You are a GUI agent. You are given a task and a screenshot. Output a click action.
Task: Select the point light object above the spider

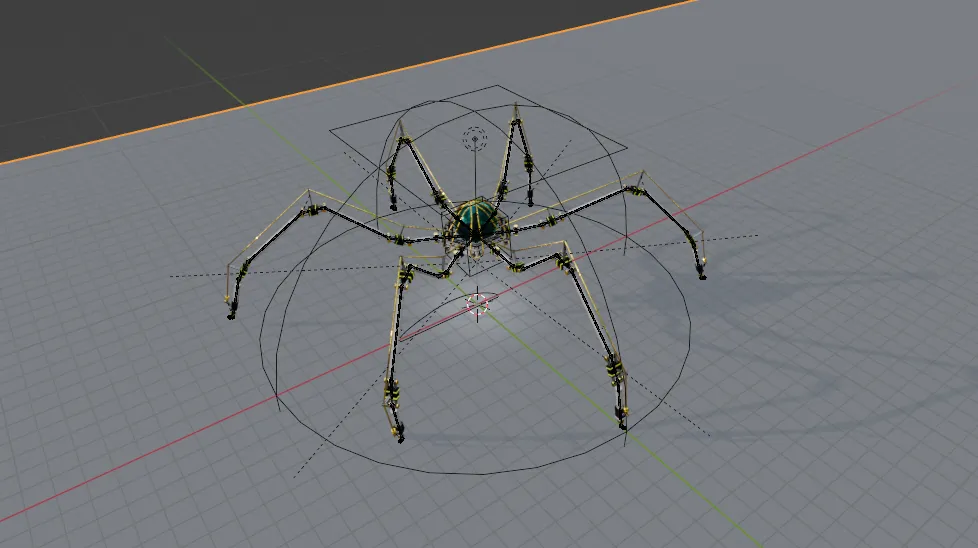[x=475, y=138]
